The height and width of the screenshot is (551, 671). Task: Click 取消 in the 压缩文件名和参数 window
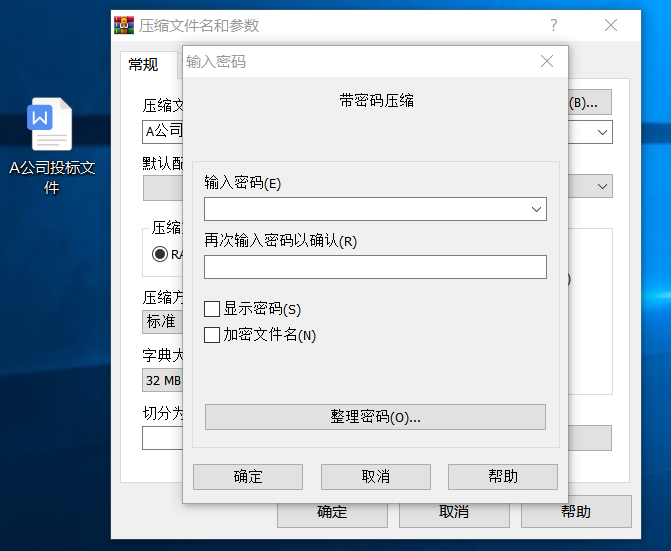tap(454, 515)
